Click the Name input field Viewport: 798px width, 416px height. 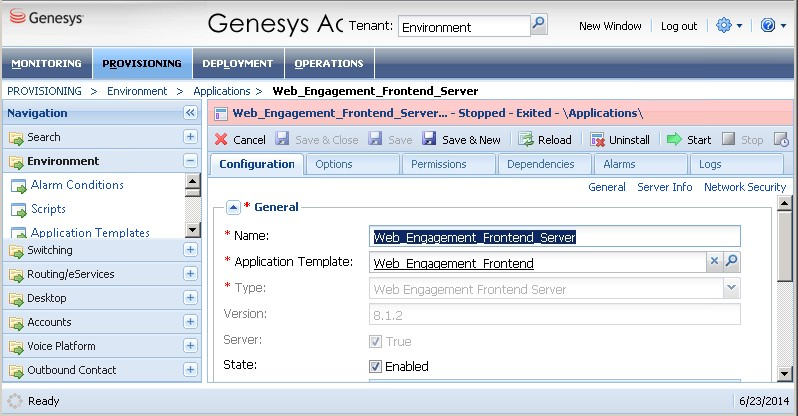click(555, 237)
